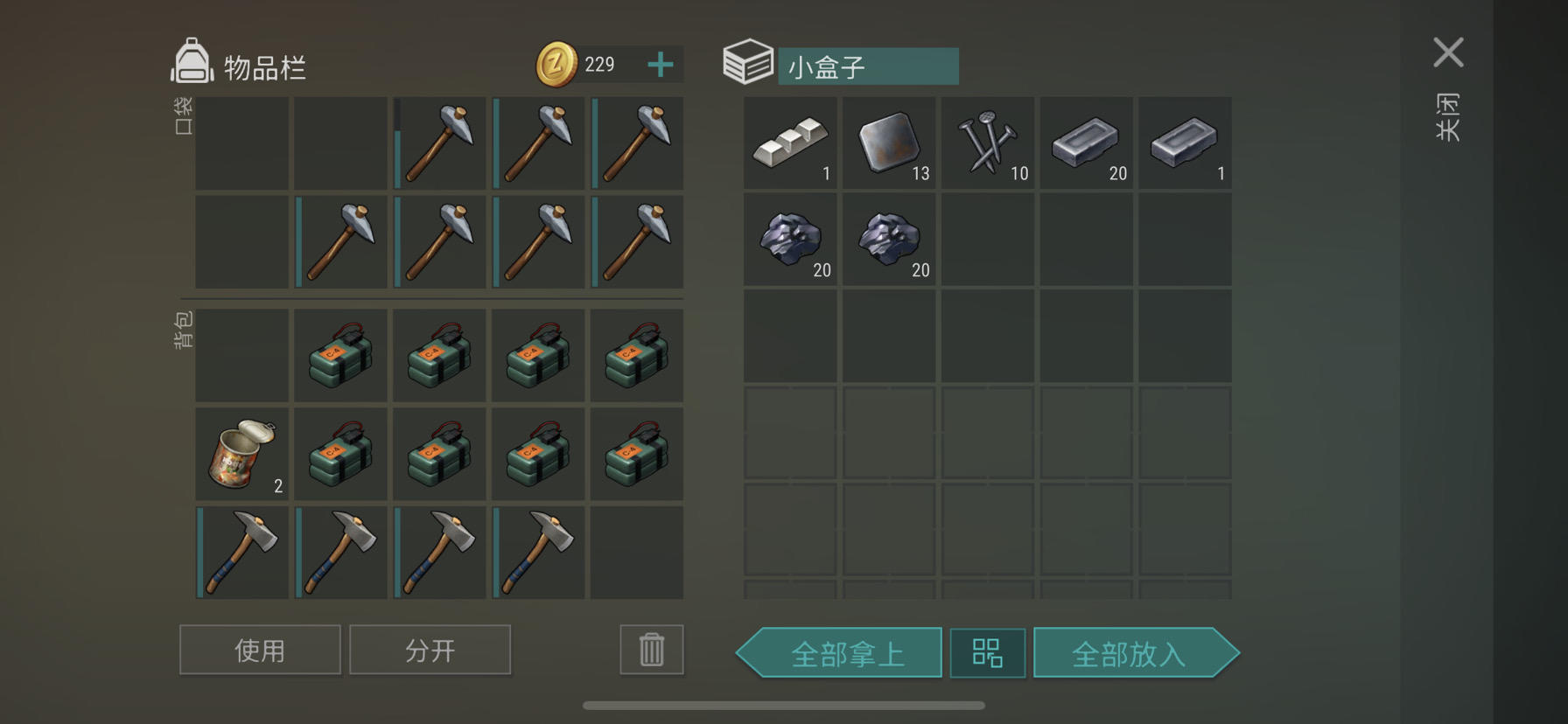
Task: Select the canned food item stack
Action: point(242,454)
